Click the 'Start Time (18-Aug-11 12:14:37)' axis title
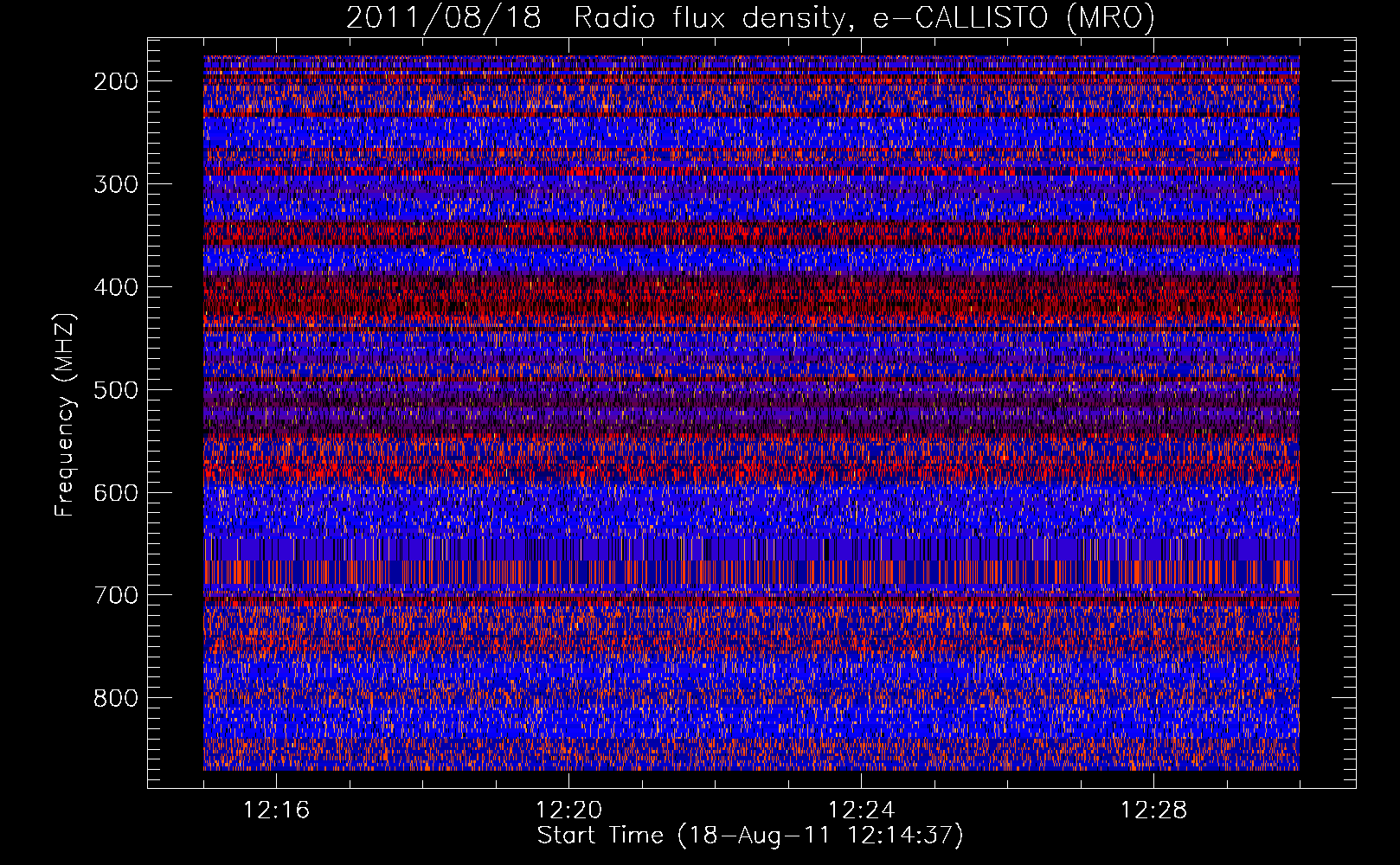Image resolution: width=1400 pixels, height=865 pixels. tap(750, 836)
